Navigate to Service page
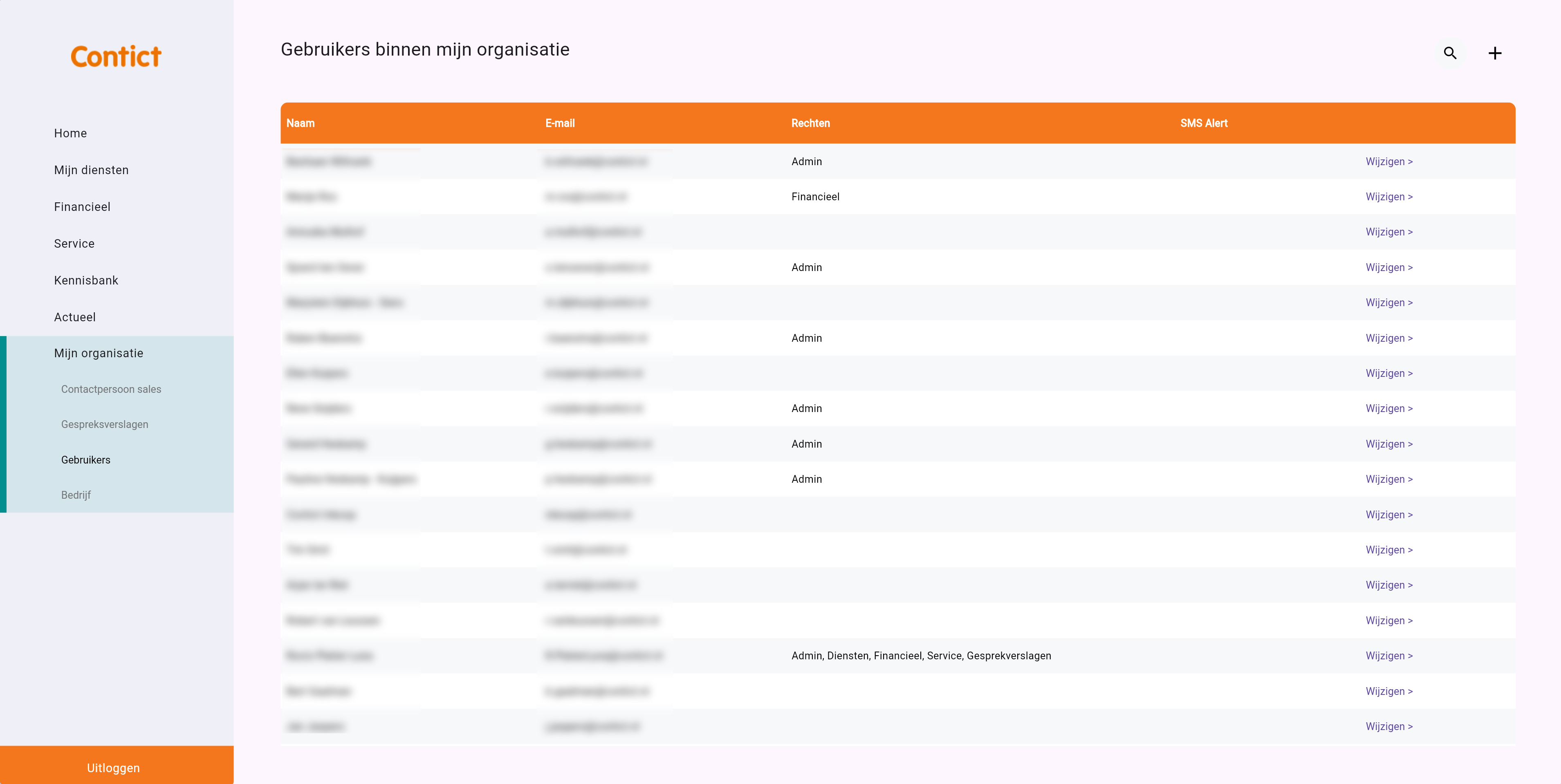This screenshot has width=1561, height=784. click(74, 244)
